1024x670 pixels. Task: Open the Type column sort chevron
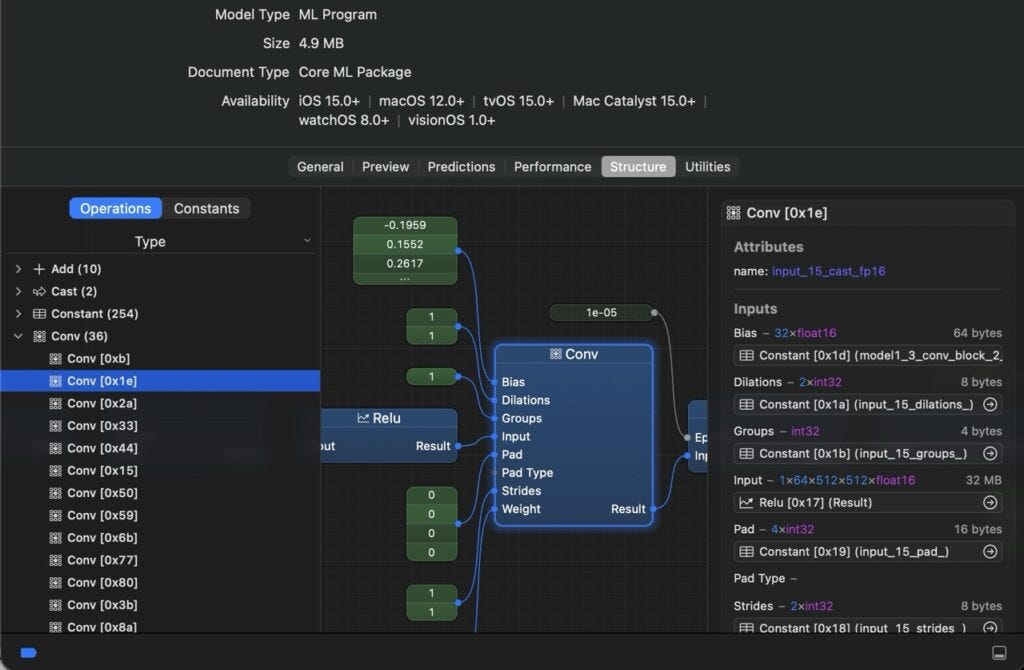[x=307, y=241]
